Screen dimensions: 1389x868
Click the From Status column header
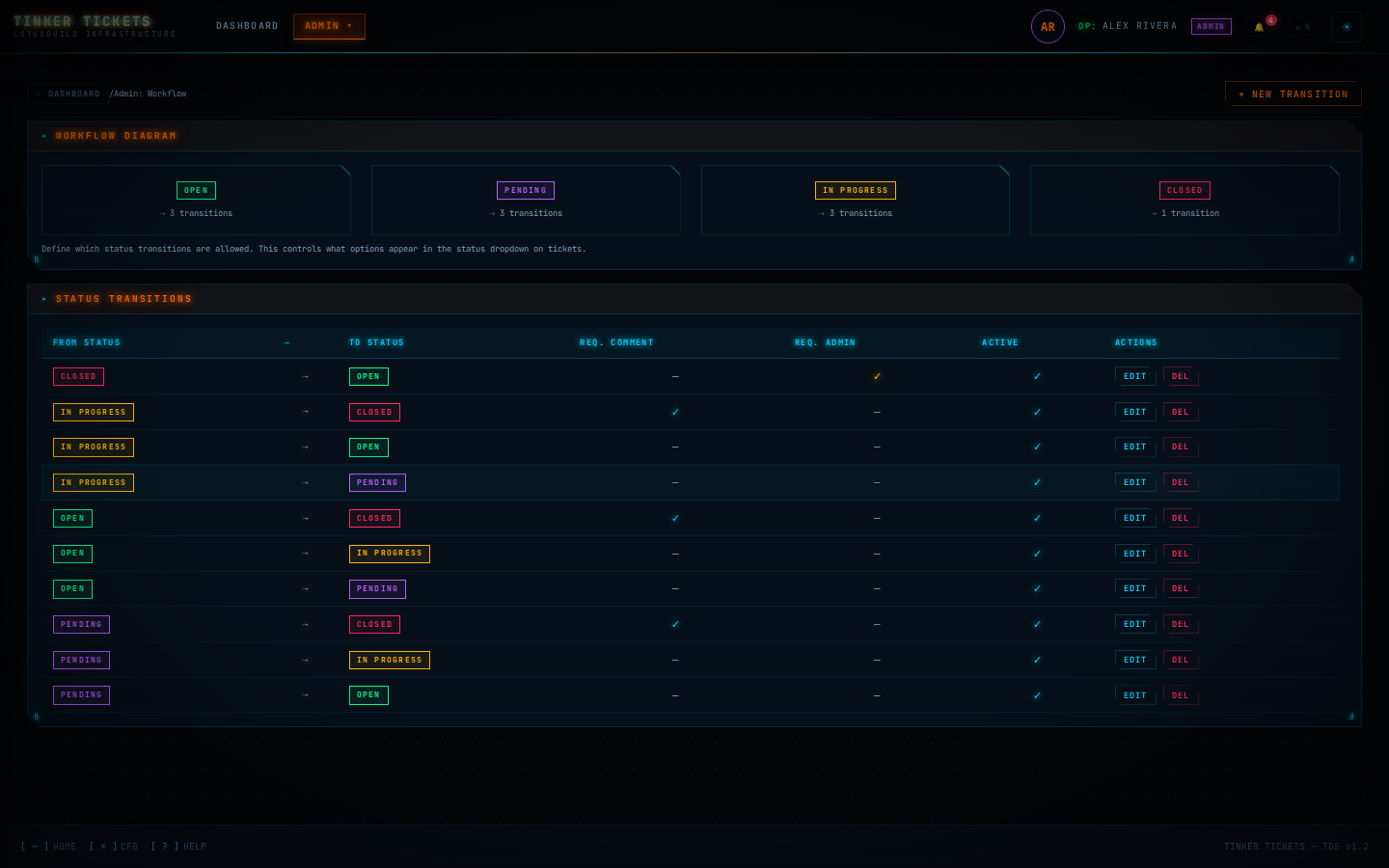[87, 342]
